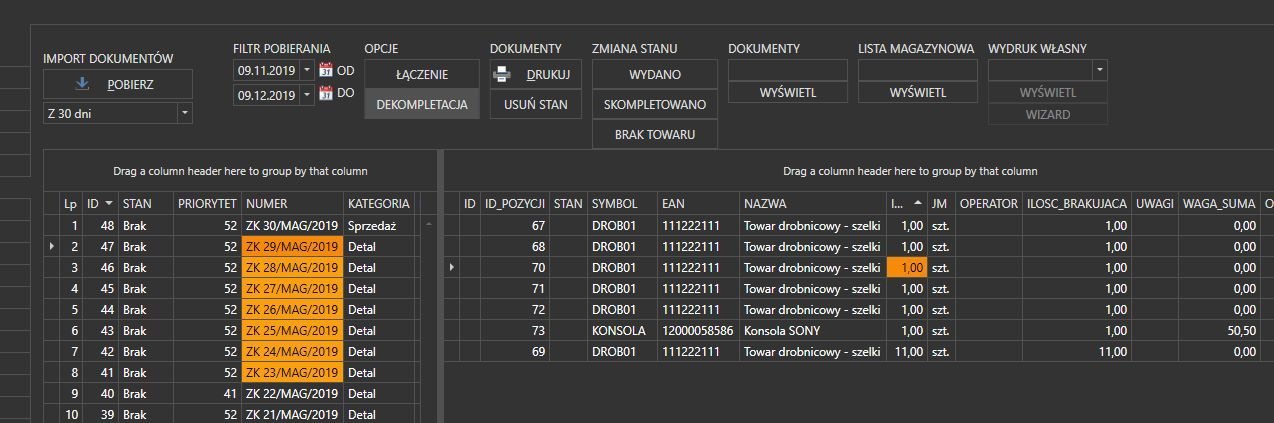This screenshot has height=423, width=1274.
Task: Click EAN 12000058586 cell
Action: click(699, 330)
